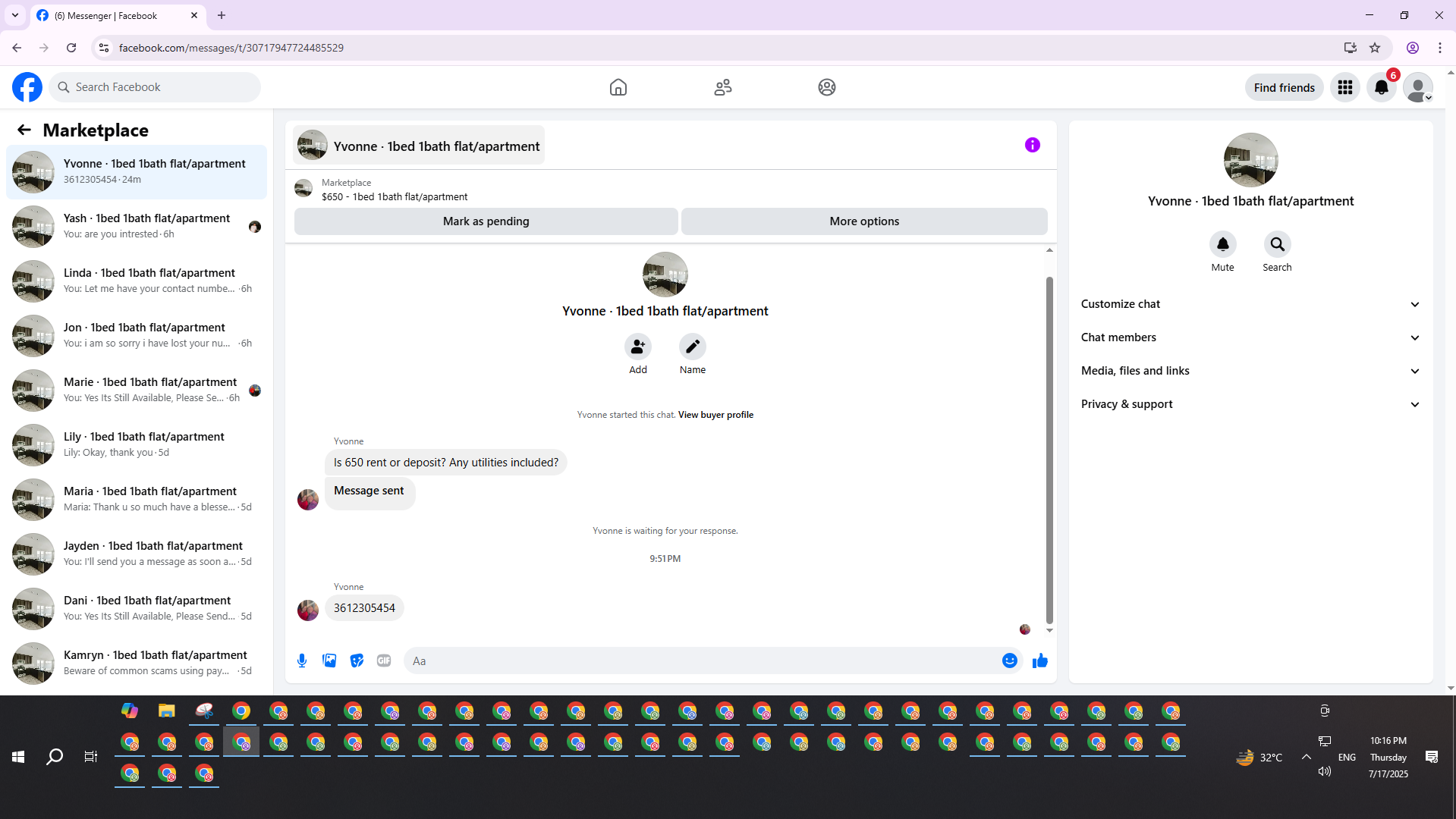This screenshot has width=1456, height=819.
Task: Attach a photo with the image icon
Action: click(329, 661)
